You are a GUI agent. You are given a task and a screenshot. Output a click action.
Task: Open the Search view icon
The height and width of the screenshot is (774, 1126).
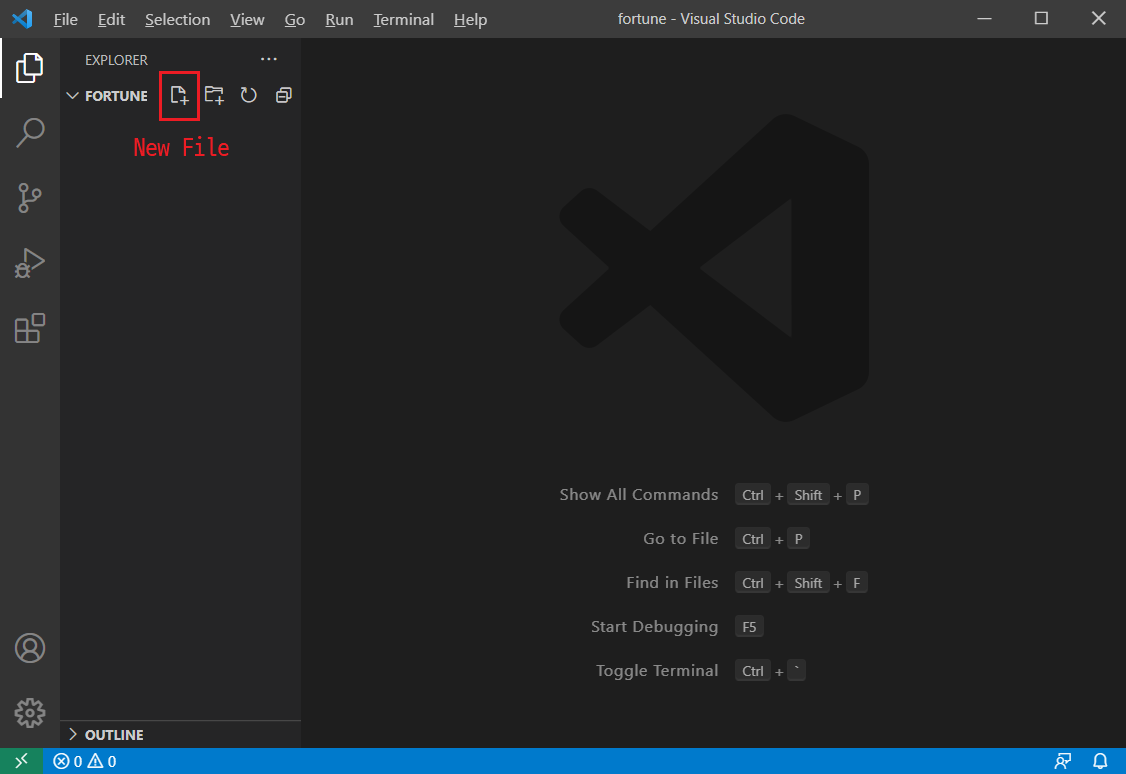[29, 133]
